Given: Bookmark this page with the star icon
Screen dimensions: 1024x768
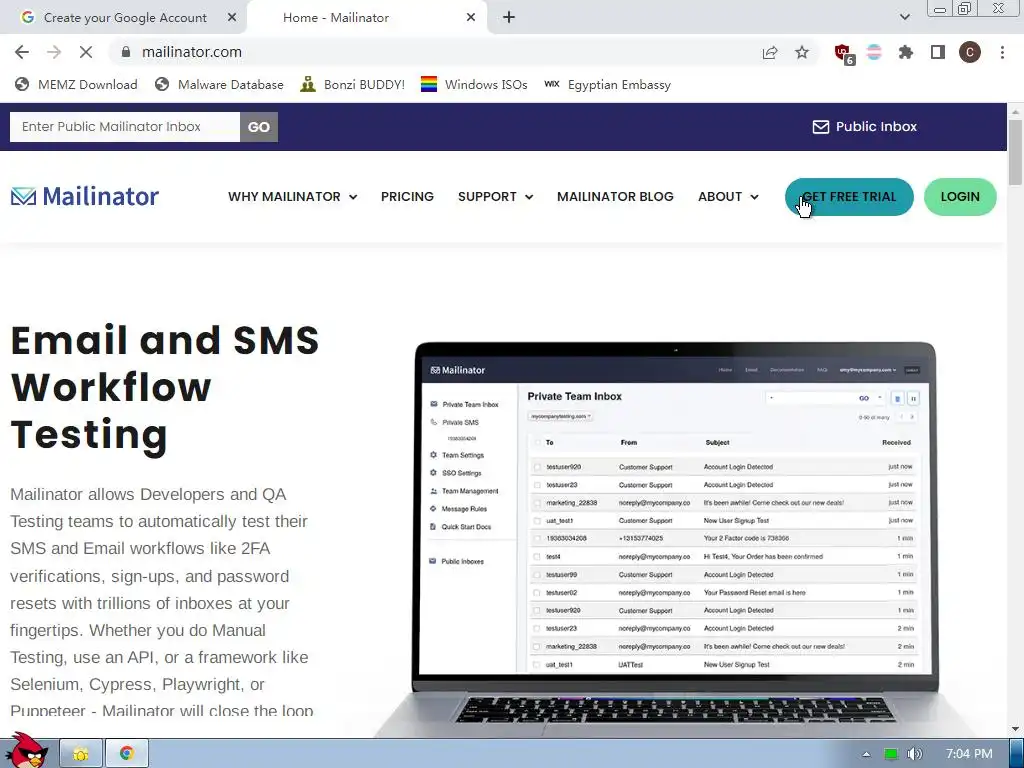Looking at the screenshot, I should pyautogui.click(x=802, y=52).
